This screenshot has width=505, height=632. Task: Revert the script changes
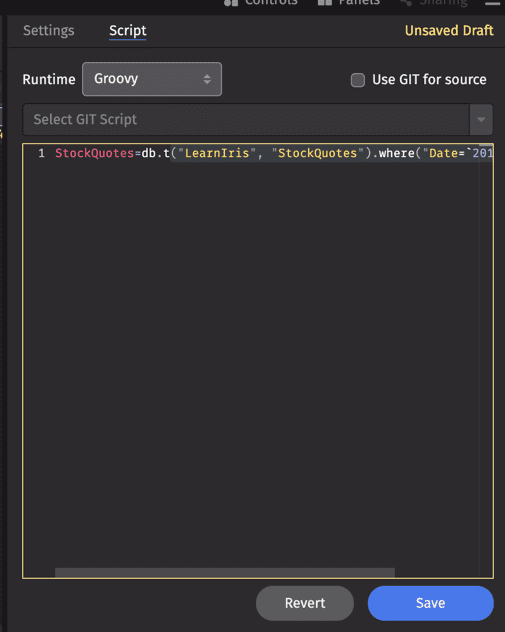(305, 603)
